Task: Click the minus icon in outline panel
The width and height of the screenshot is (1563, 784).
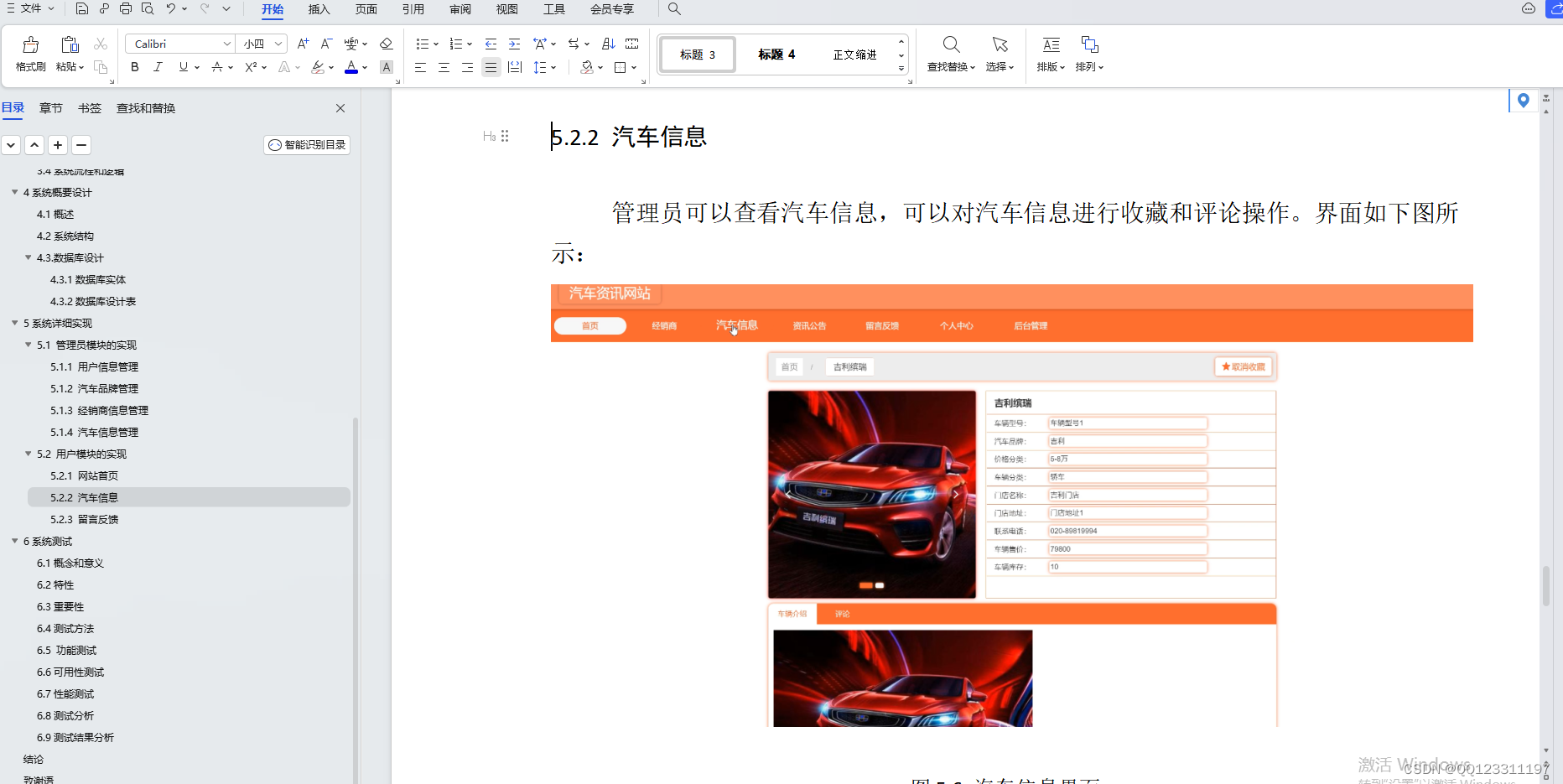Action: (81, 145)
